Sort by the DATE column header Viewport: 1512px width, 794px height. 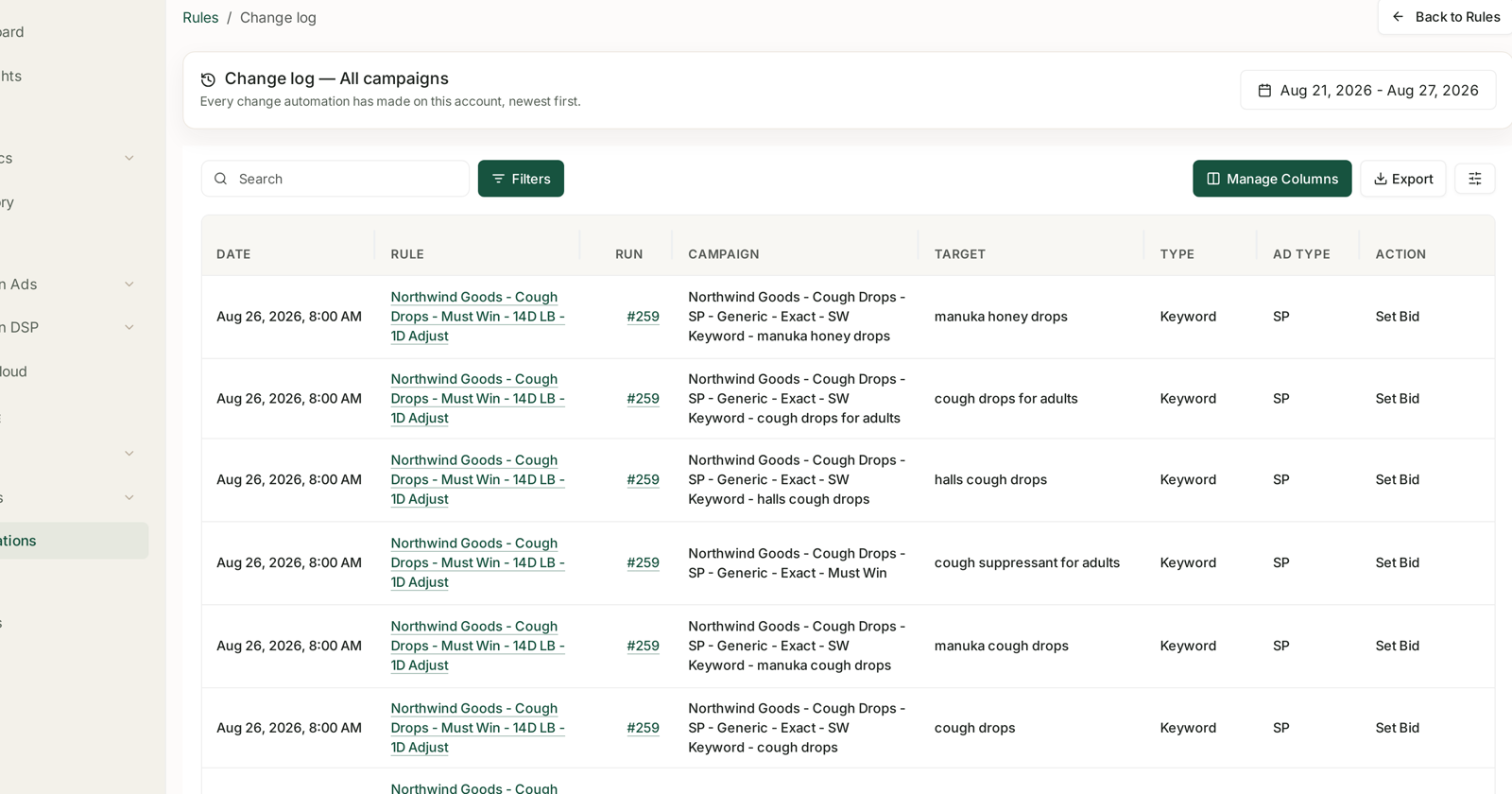(x=233, y=254)
